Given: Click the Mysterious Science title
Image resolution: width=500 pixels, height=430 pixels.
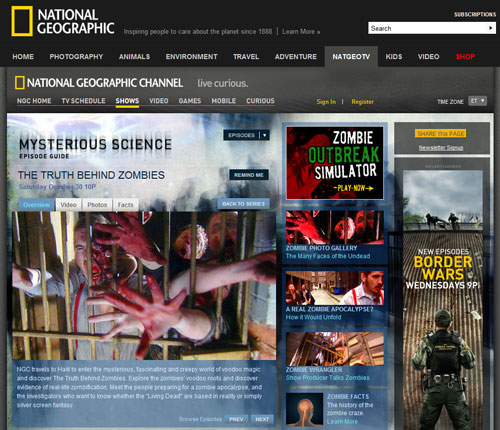Looking at the screenshot, I should (x=95, y=144).
